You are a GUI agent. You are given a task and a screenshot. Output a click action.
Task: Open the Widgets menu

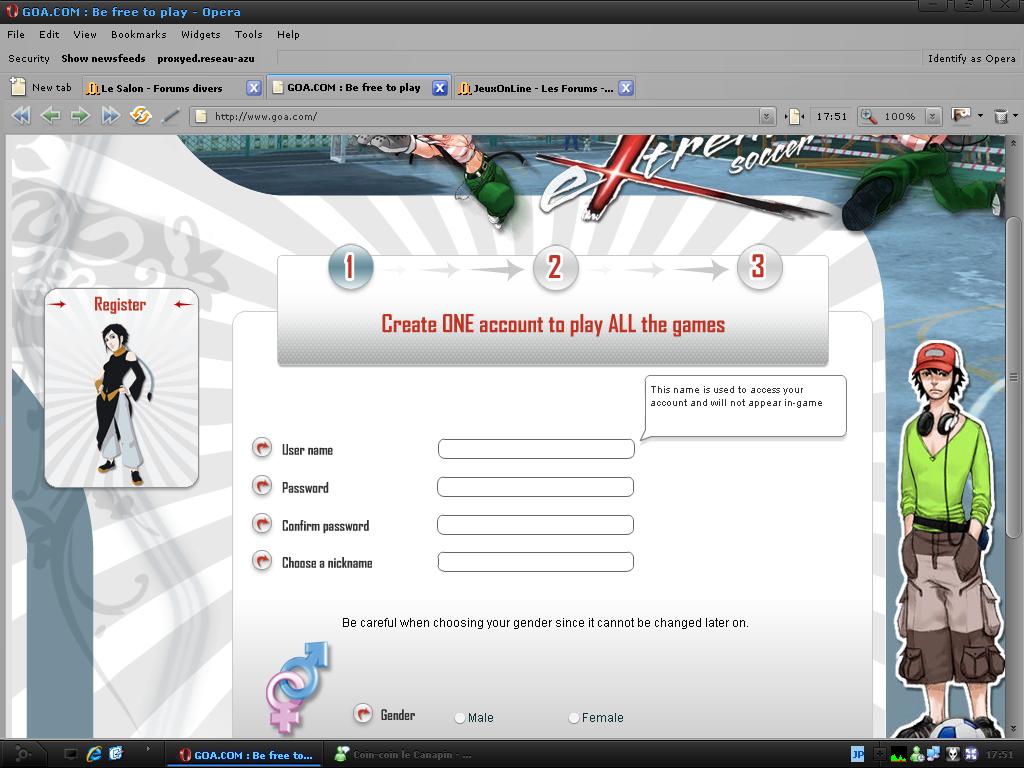click(x=200, y=35)
